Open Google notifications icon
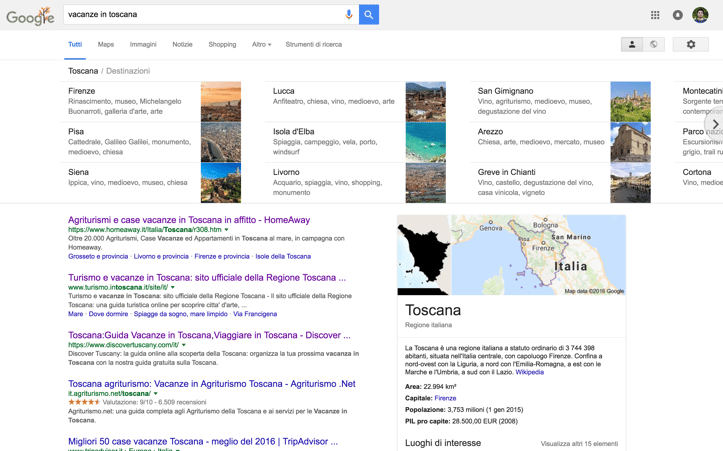Screen dimensions: 723x451 pyautogui.click(x=677, y=15)
